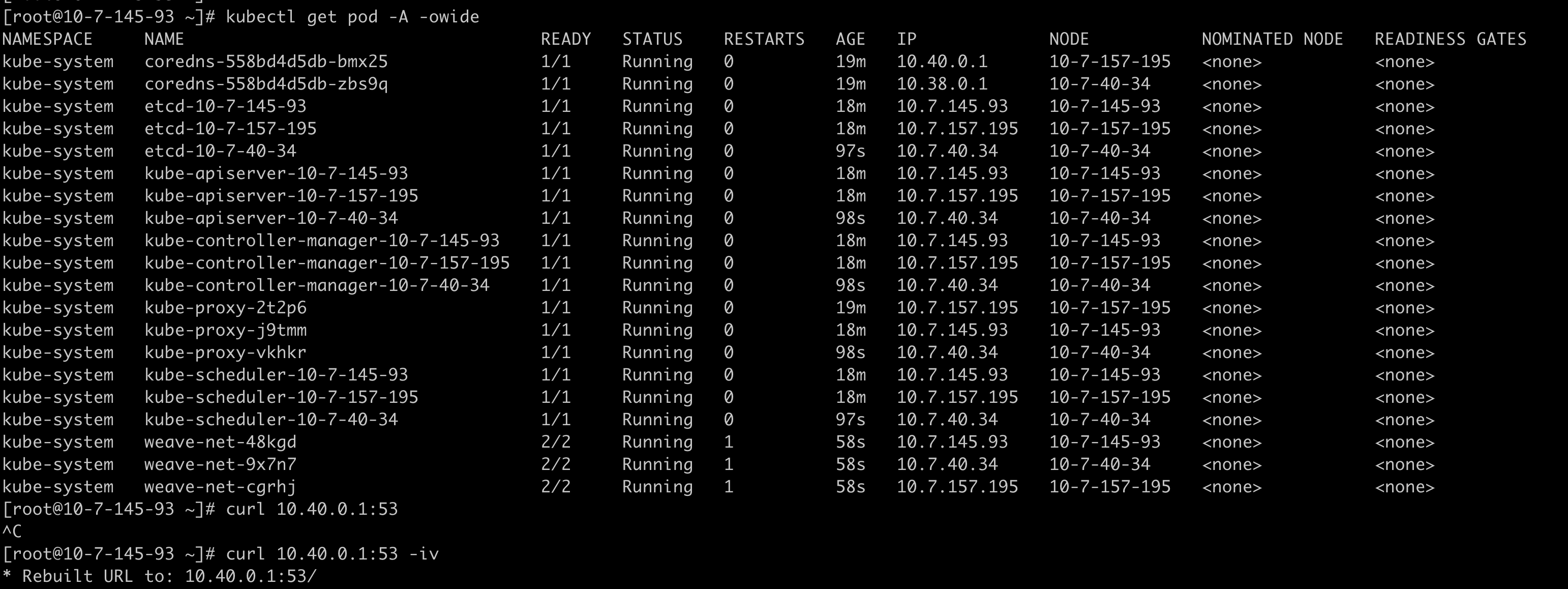Click the 97s age of the etcd-10-7-40-34 pod
The width and height of the screenshot is (1568, 589).
[x=850, y=151]
